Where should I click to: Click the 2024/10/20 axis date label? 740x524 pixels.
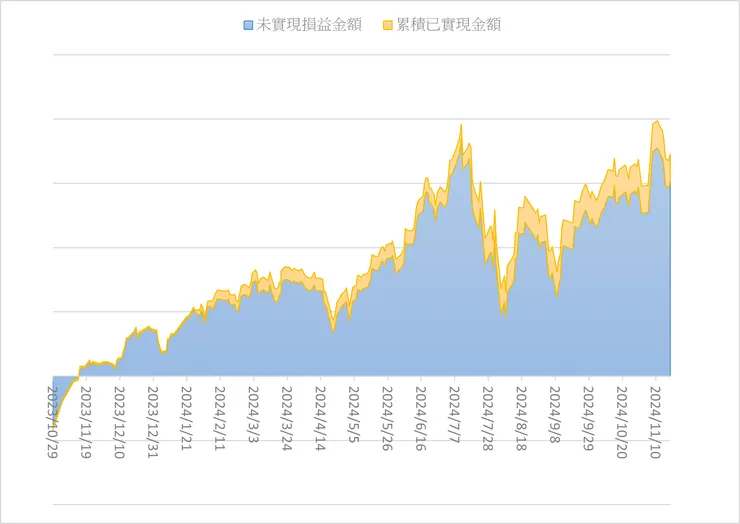tap(622, 423)
